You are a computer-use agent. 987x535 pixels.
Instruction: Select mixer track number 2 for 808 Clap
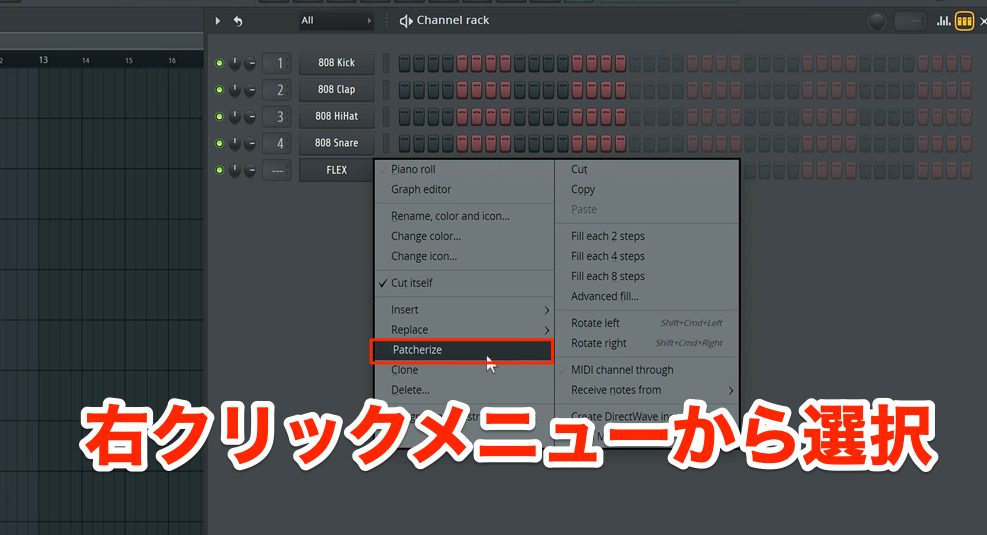pos(277,90)
